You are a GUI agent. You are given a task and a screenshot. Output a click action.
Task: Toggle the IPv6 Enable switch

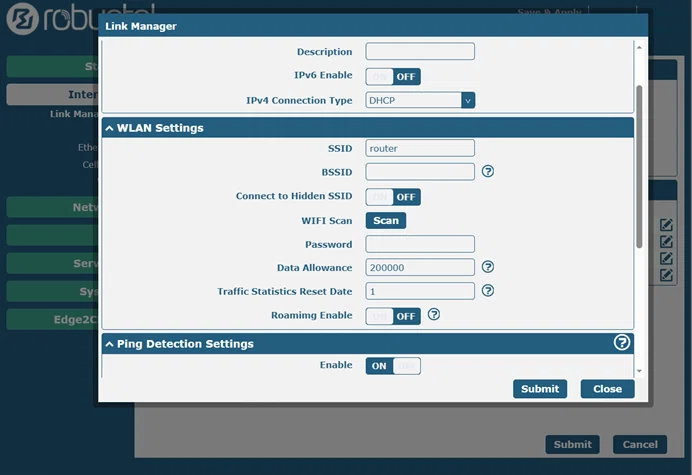pyautogui.click(x=393, y=77)
